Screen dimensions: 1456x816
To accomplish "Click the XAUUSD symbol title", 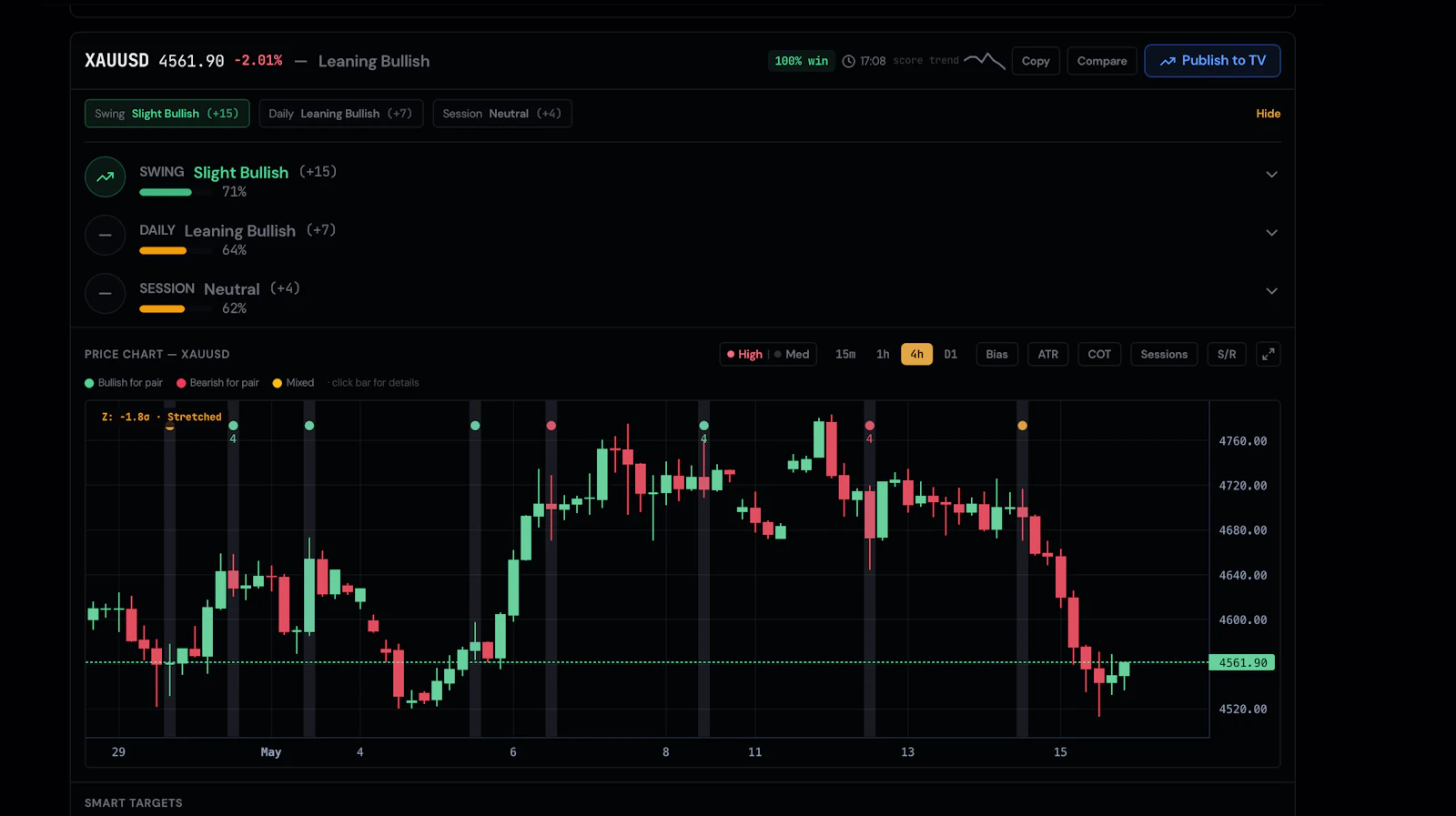I will click(x=116, y=60).
